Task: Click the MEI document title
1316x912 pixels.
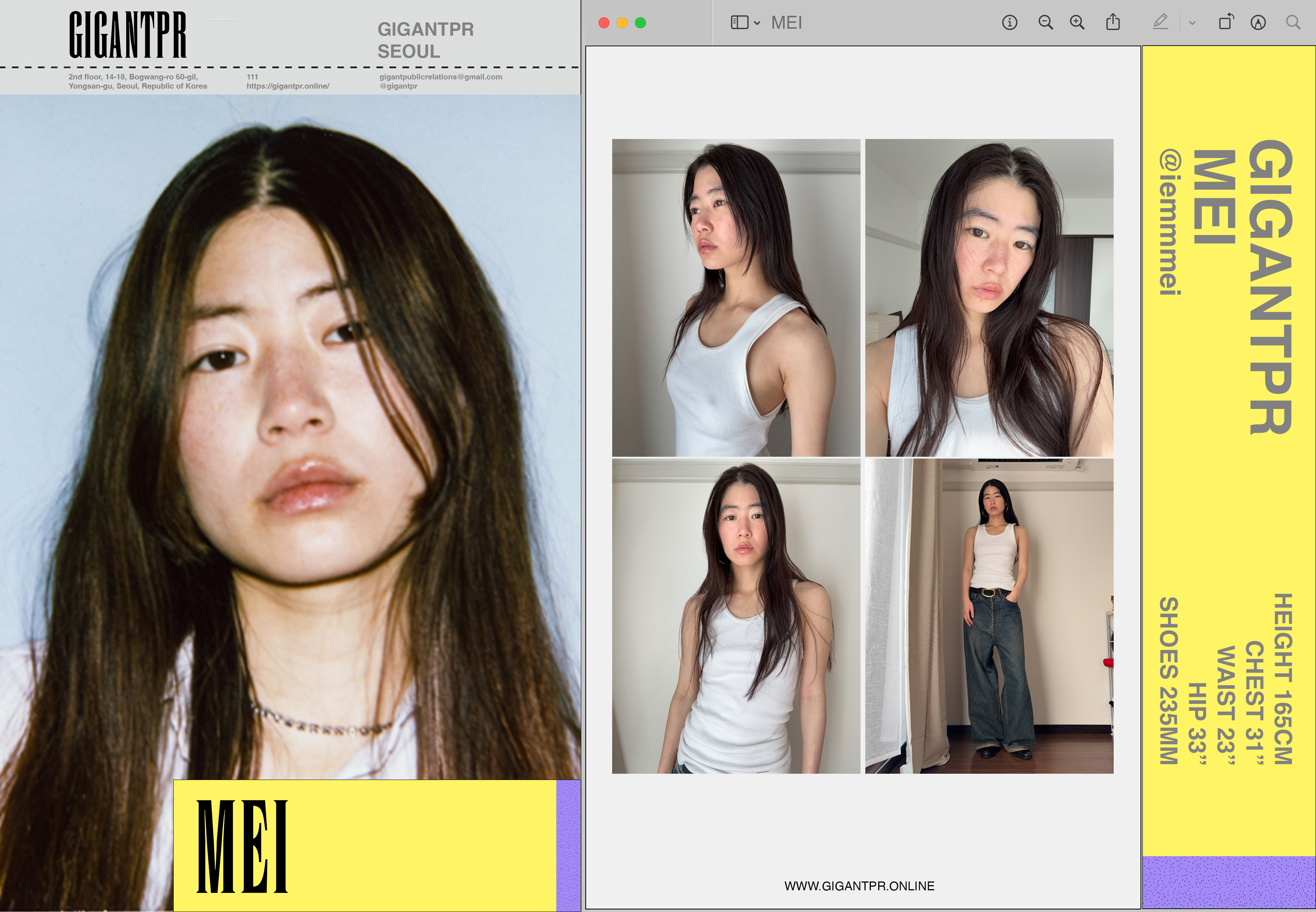Action: (786, 23)
